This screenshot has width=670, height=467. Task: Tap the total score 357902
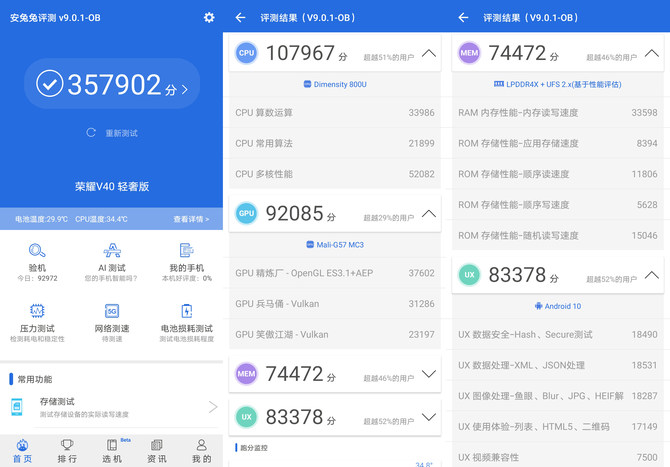click(112, 84)
